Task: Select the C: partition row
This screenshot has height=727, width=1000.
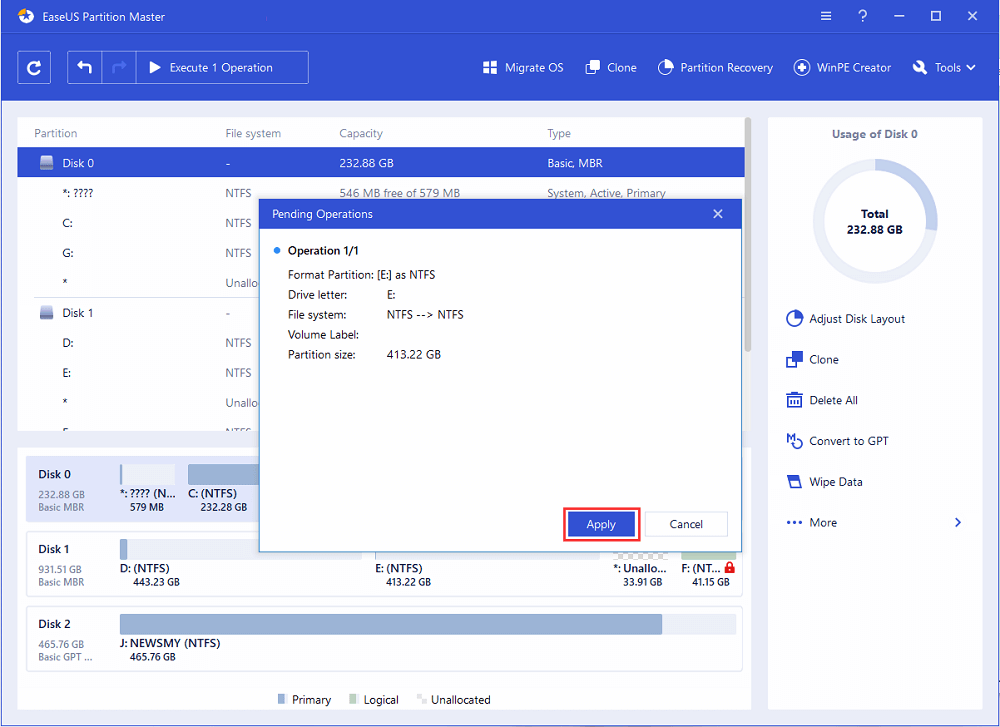Action: point(138,223)
